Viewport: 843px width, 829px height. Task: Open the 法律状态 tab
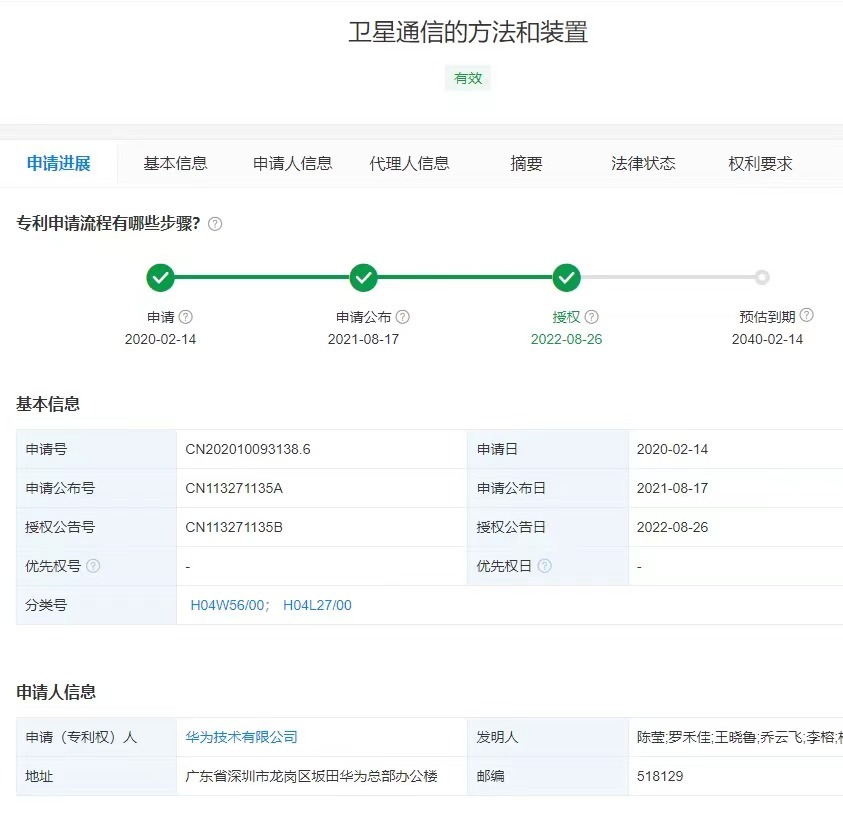tap(643, 164)
